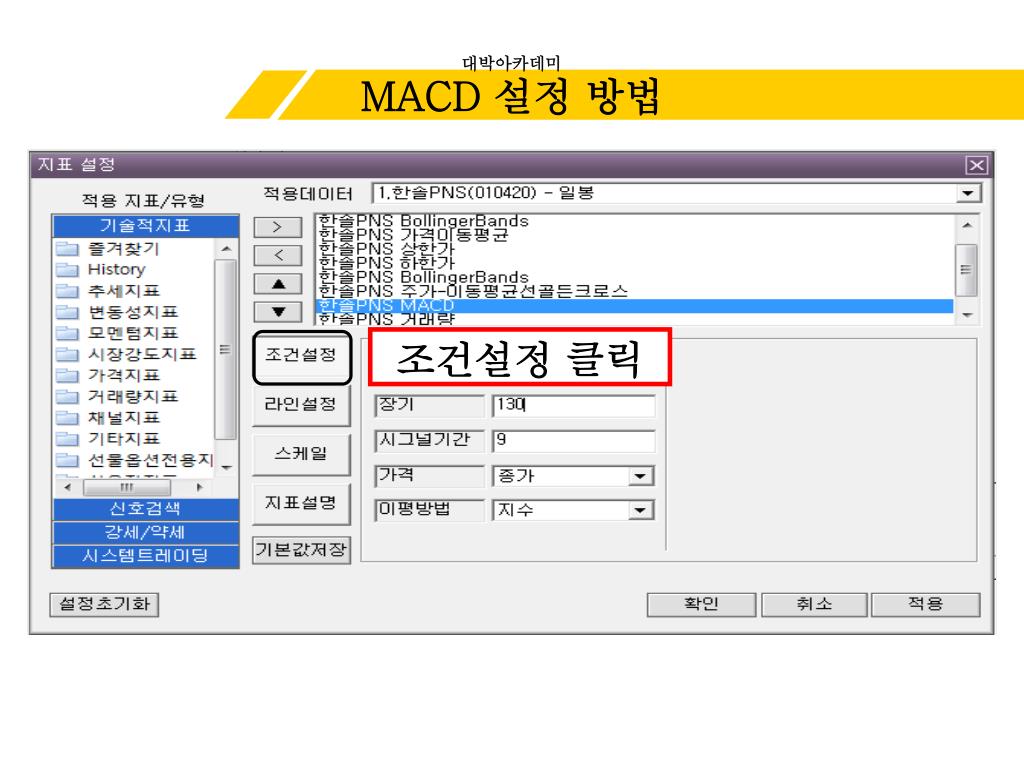Click the applied list scroll-down arrow

[x=967, y=315]
